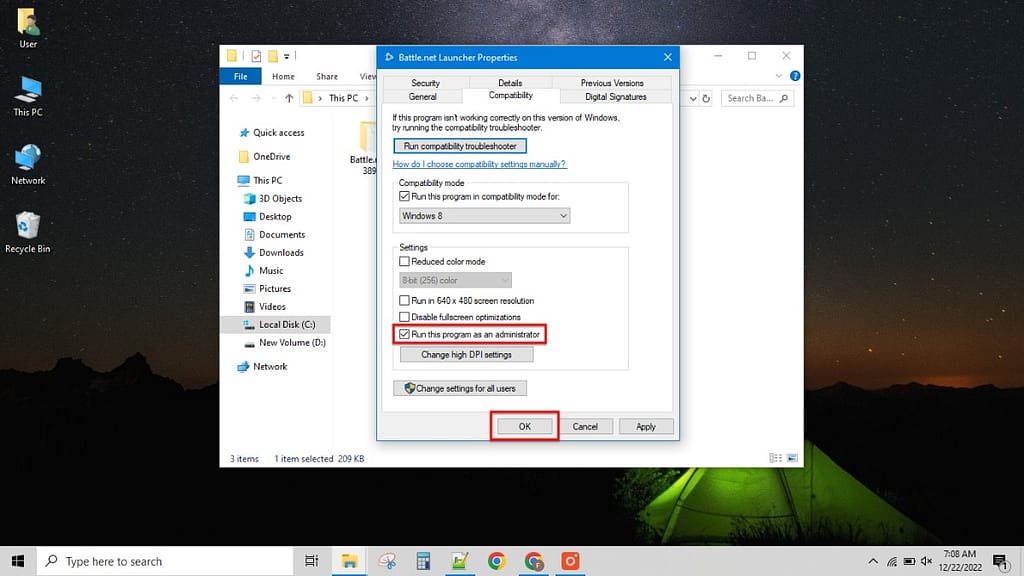Close the Battle.net Launcher Properties dialog

pyautogui.click(x=667, y=57)
